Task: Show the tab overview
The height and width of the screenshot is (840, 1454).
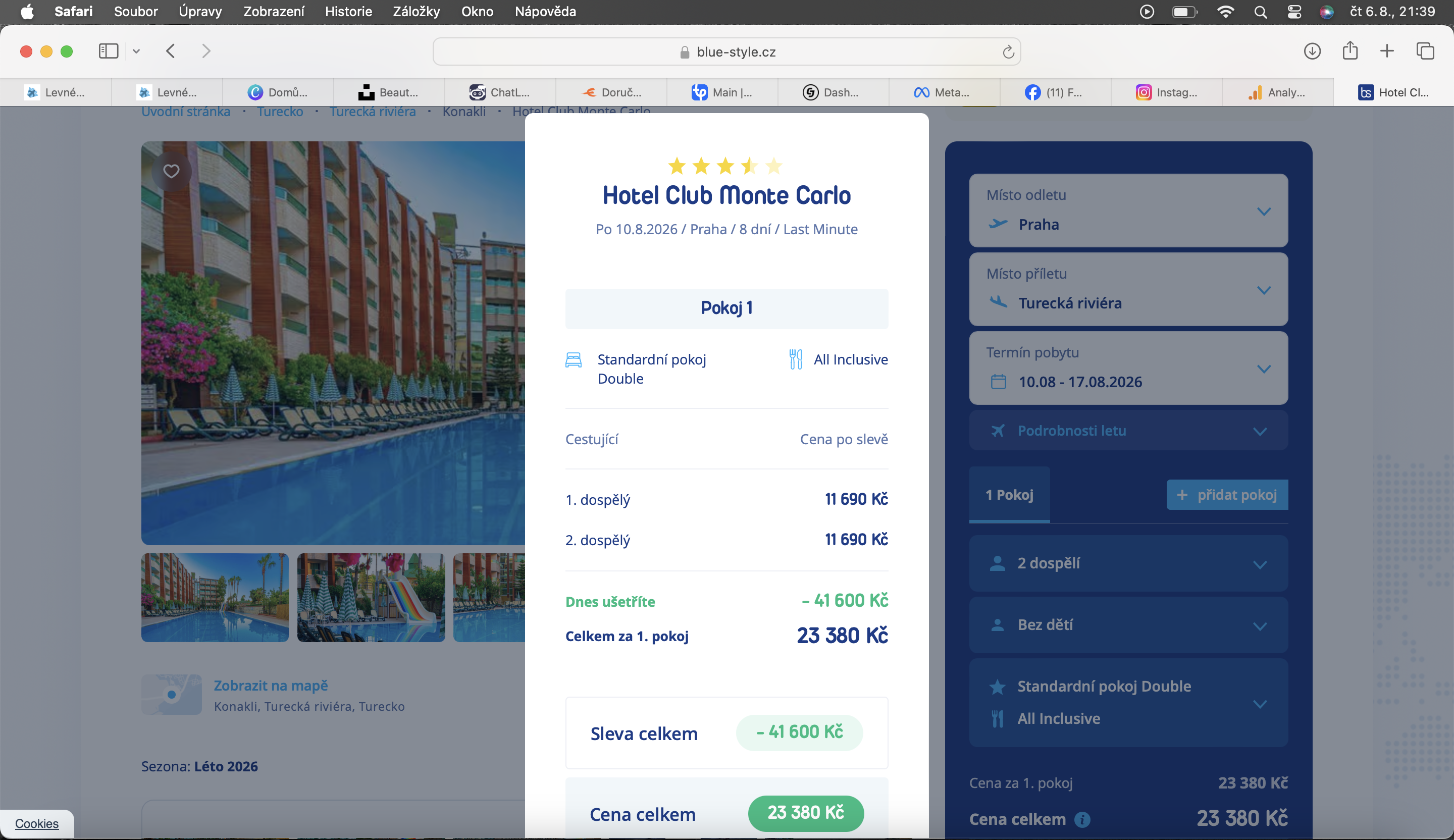Action: tap(1425, 51)
